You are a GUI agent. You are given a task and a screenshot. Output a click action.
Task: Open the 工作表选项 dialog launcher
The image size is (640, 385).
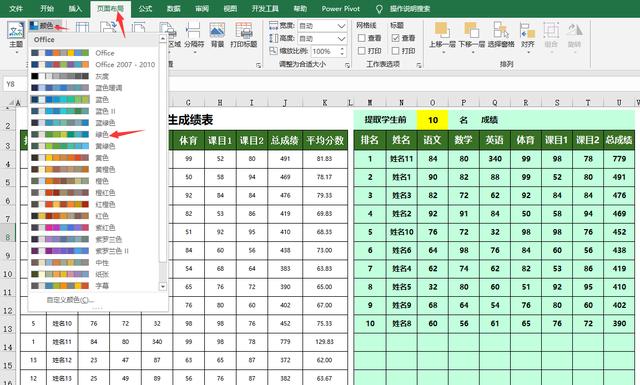pyautogui.click(x=419, y=65)
